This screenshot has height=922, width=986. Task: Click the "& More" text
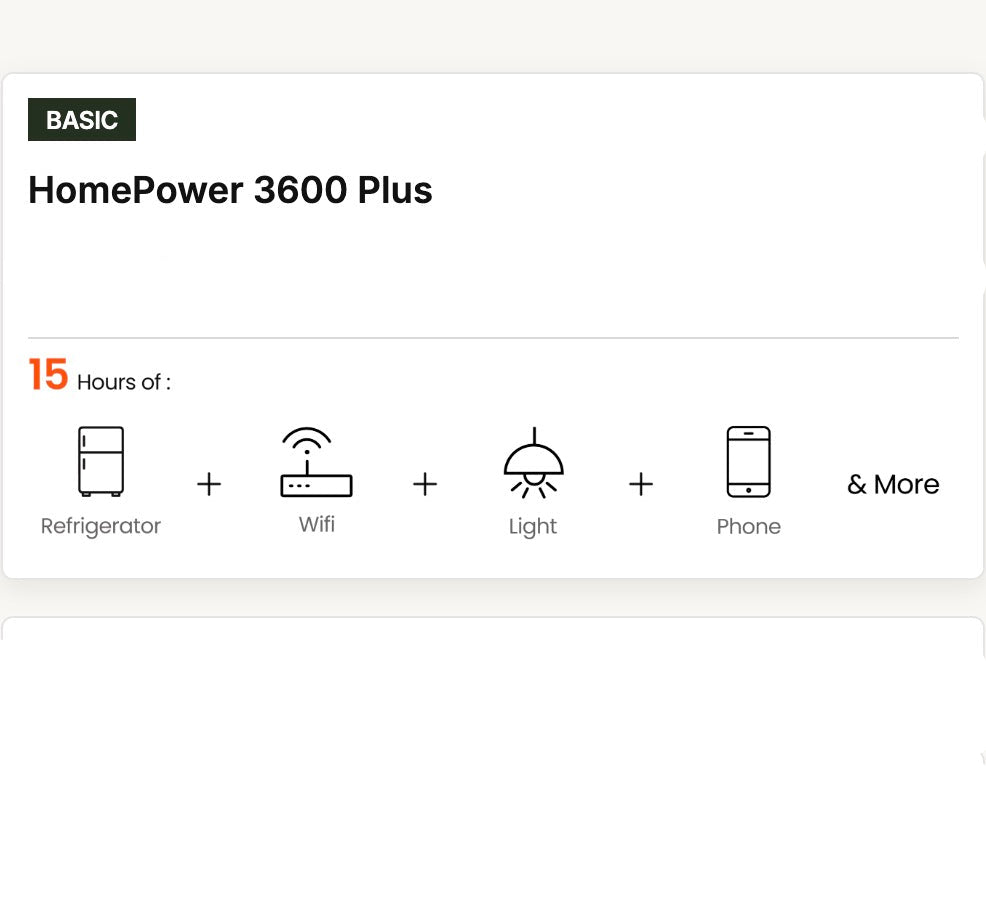click(893, 485)
